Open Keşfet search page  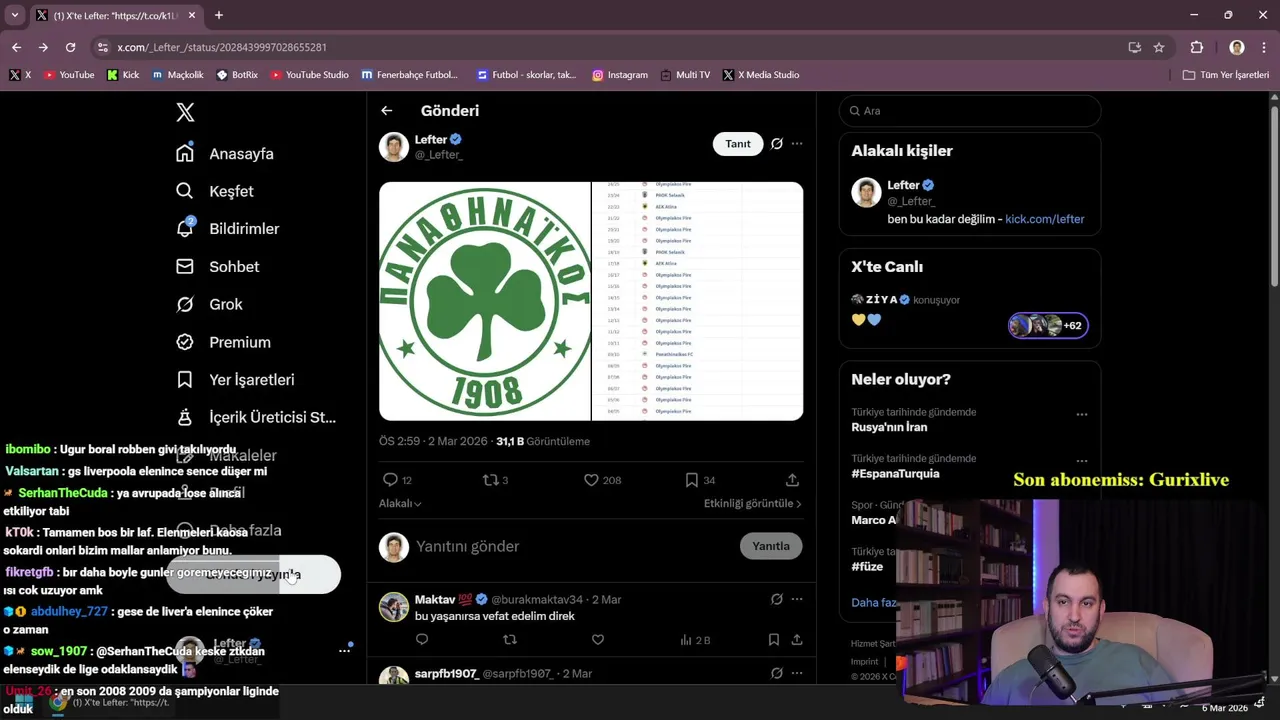click(215, 191)
